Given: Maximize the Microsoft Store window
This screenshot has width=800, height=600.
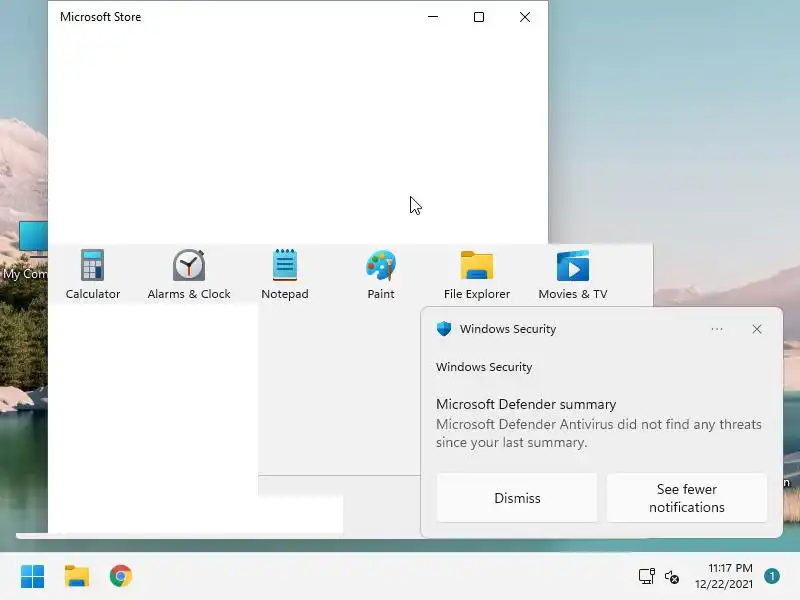Looking at the screenshot, I should (x=479, y=17).
